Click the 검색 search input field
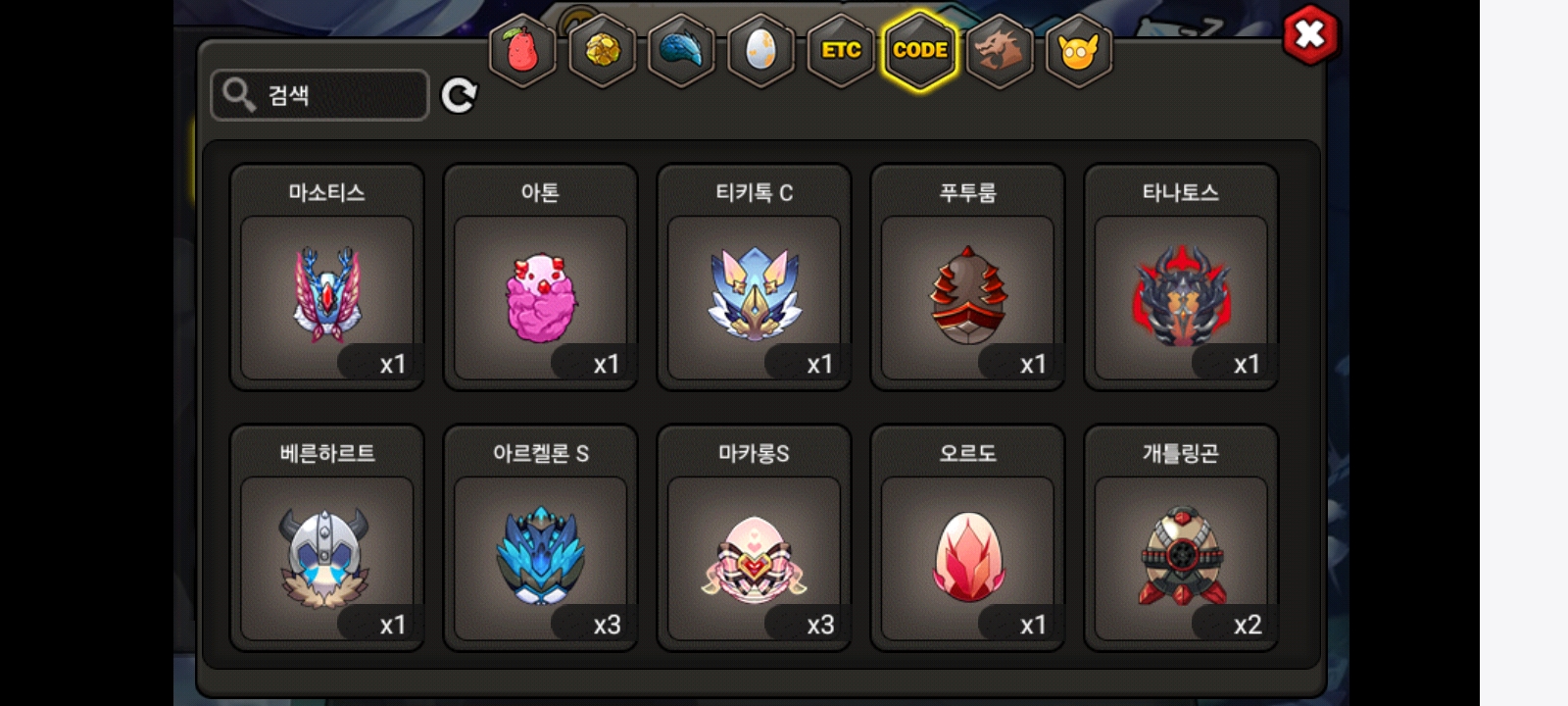1568x706 pixels. 319,95
